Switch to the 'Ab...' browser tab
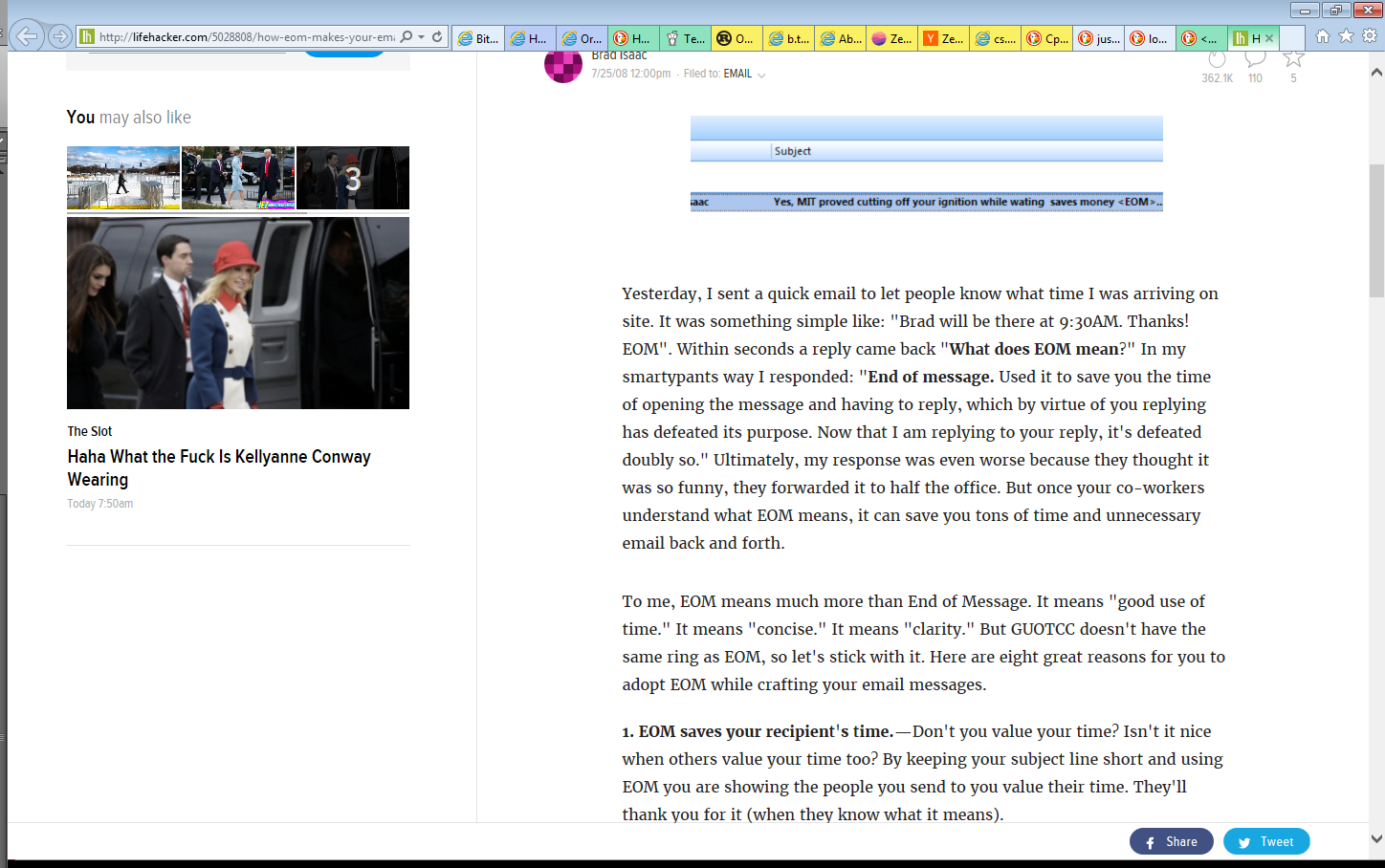Screen dimensions: 1385x868 pos(840,38)
